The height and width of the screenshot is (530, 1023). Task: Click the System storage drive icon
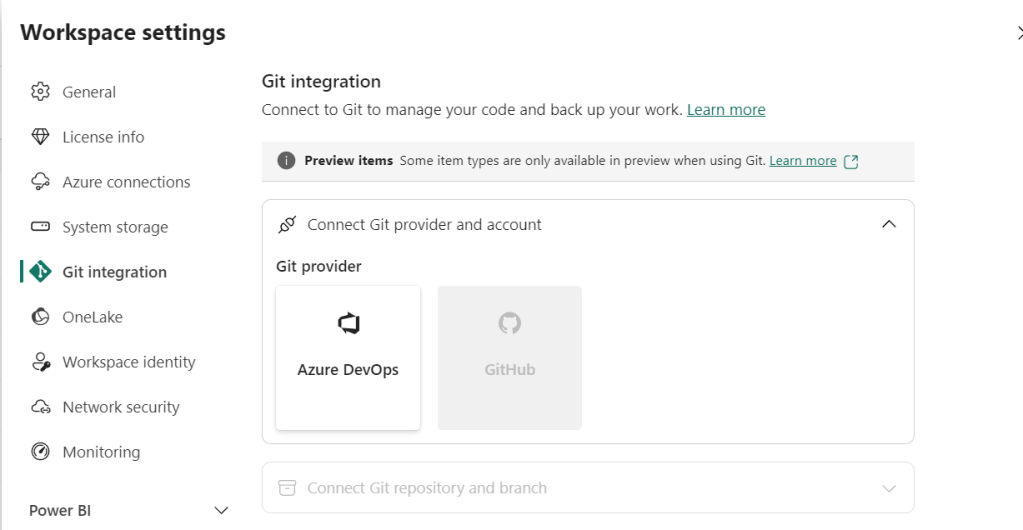coord(40,227)
